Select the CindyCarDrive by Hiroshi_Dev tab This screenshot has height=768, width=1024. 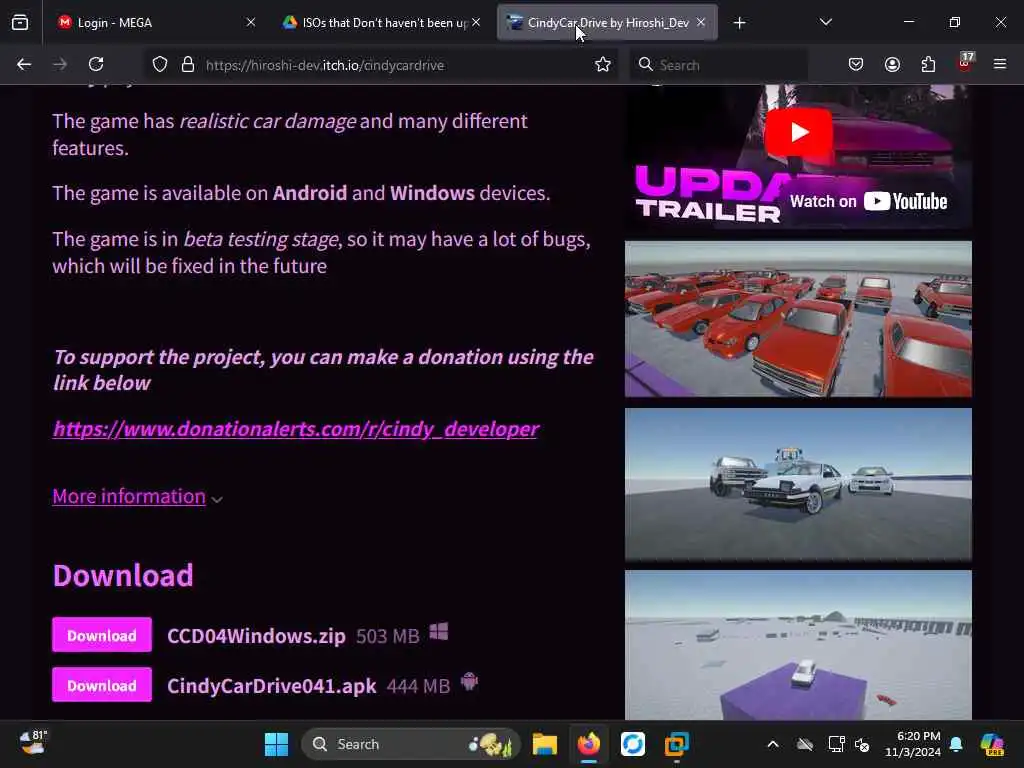pyautogui.click(x=607, y=22)
